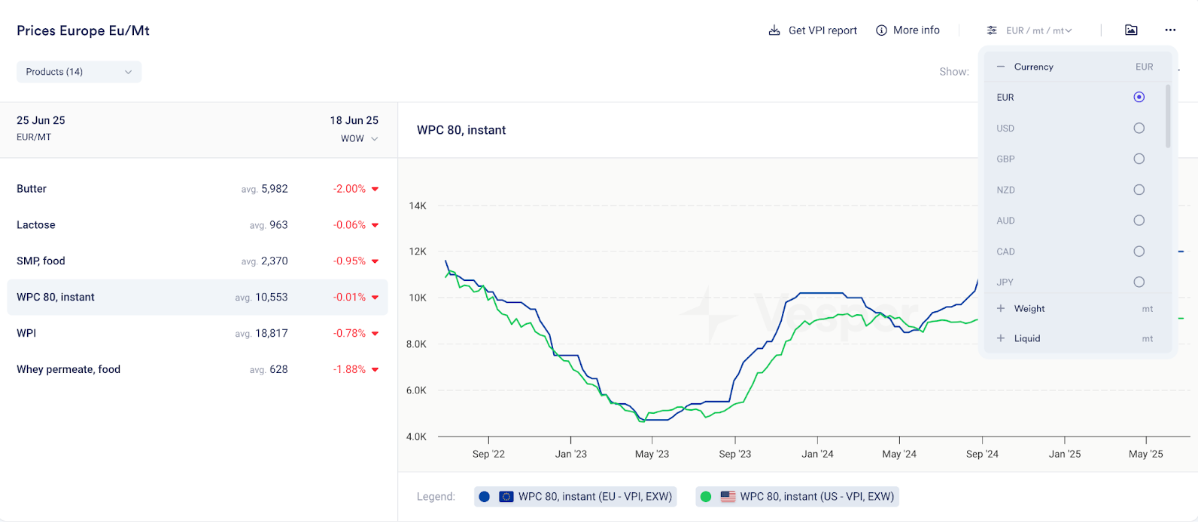Screen dimensions: 1198x522
Task: Open the WOW comparison period dropdown
Action: point(359,139)
